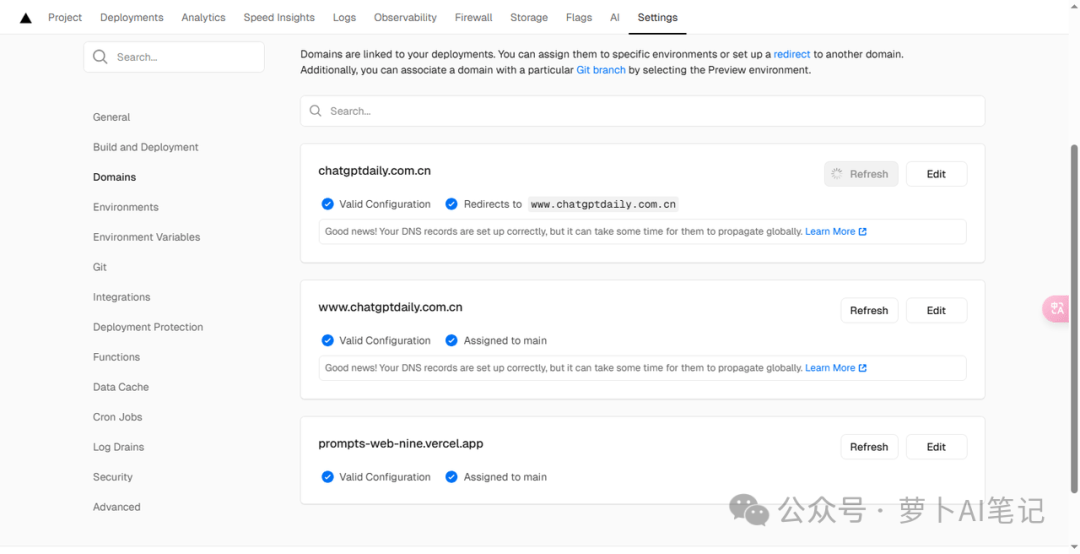Viewport: 1080px width, 554px height.
Task: Open Data Cache settings
Action: 121,387
